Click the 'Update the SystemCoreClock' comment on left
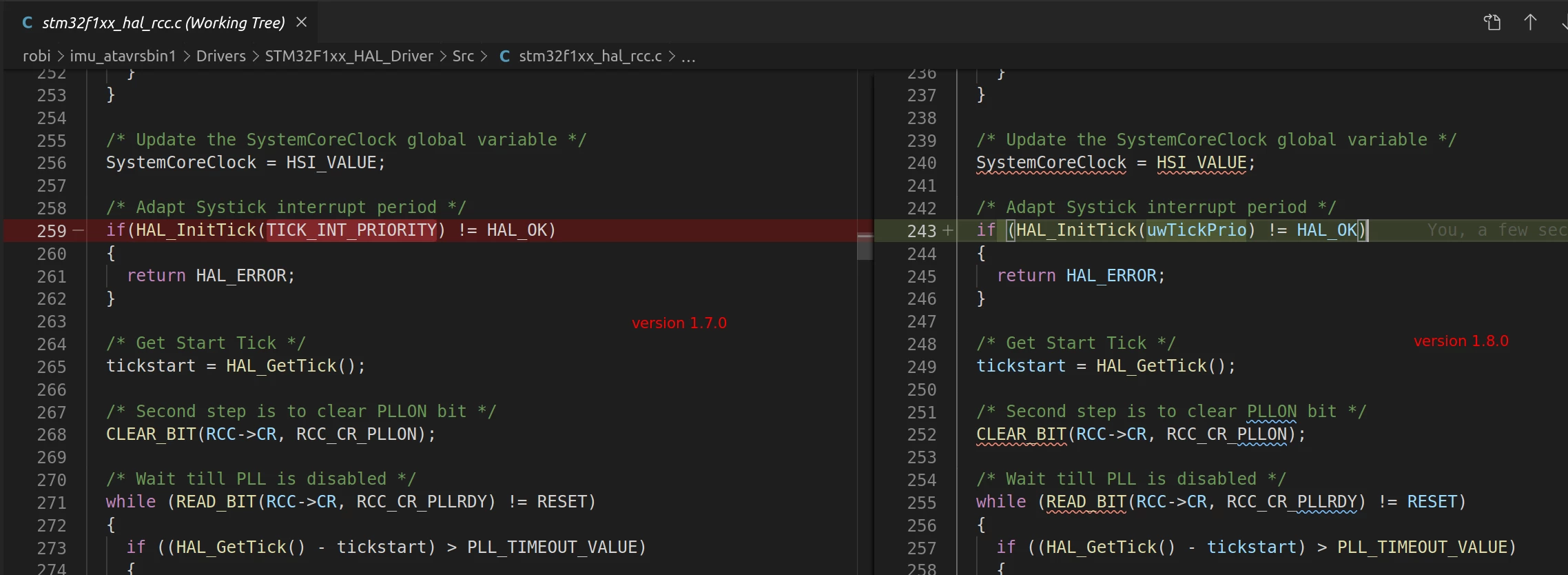 [x=346, y=140]
